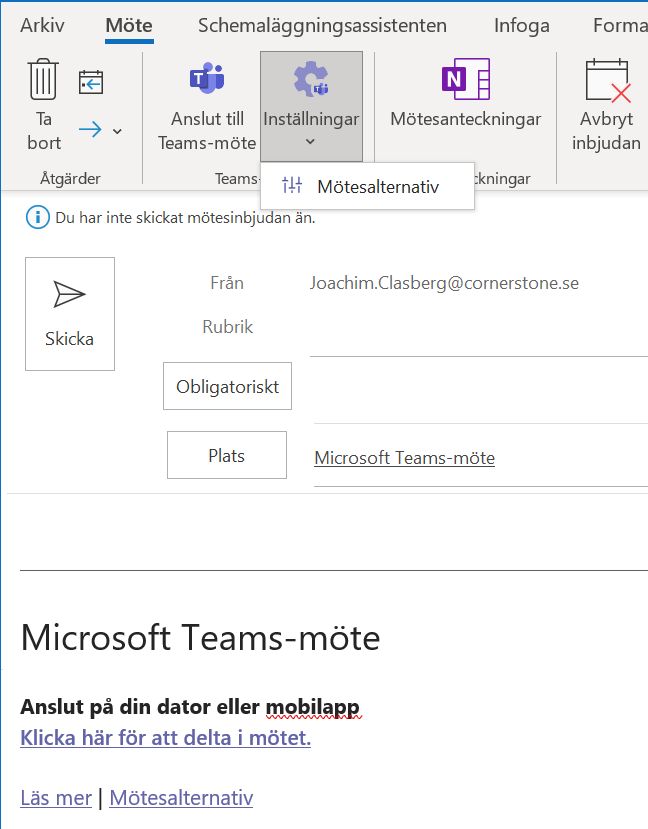Open the Infoga tab
The image size is (648, 829).
pyautogui.click(x=522, y=25)
